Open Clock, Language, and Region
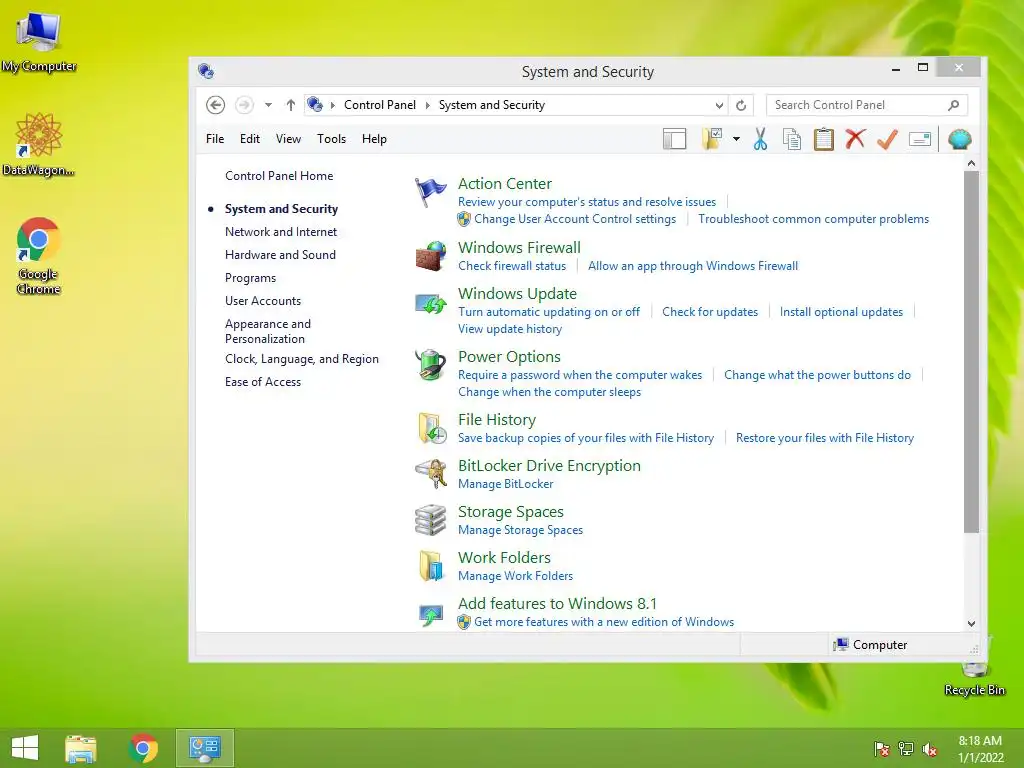 tap(302, 359)
